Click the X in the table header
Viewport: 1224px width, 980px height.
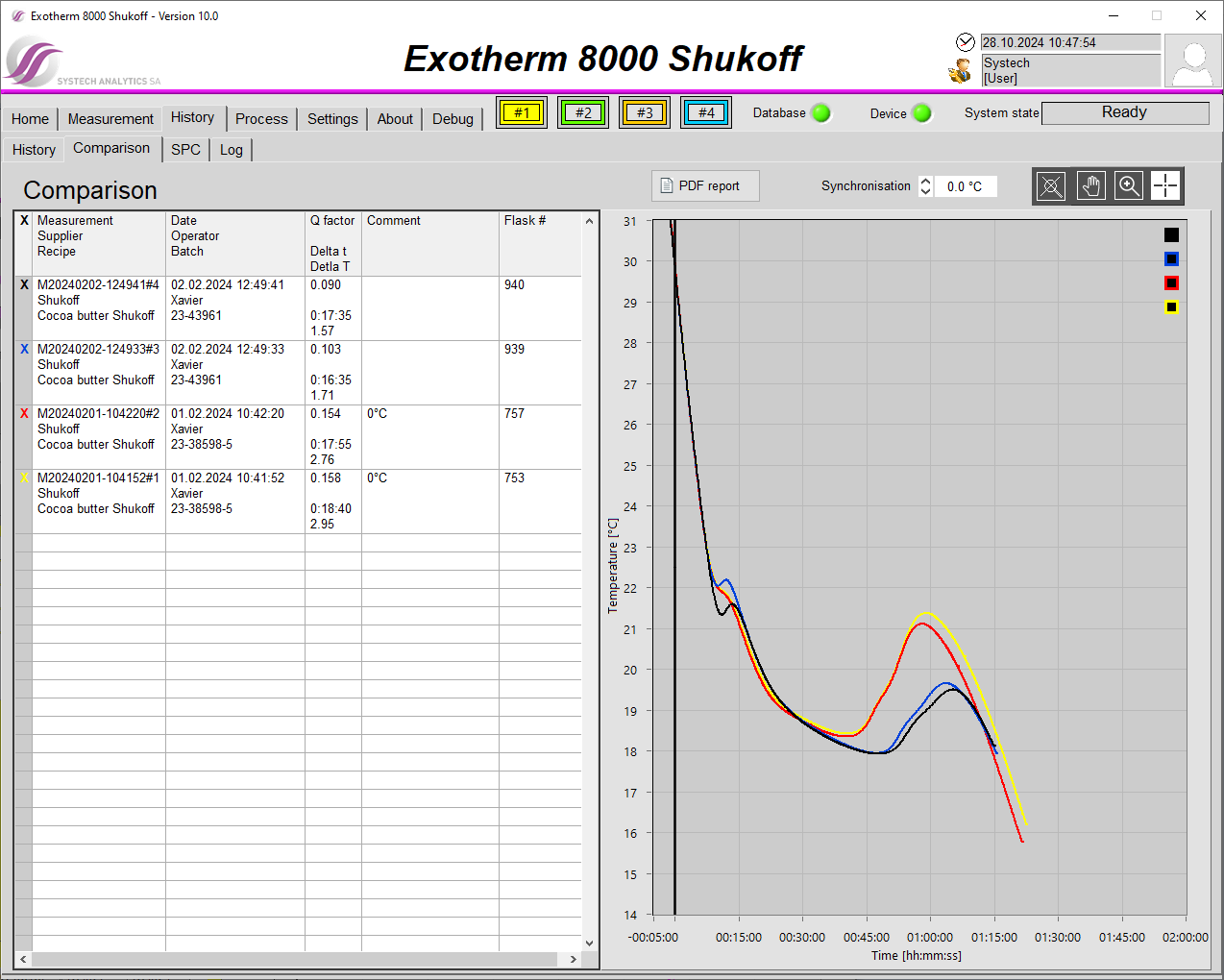(24, 221)
